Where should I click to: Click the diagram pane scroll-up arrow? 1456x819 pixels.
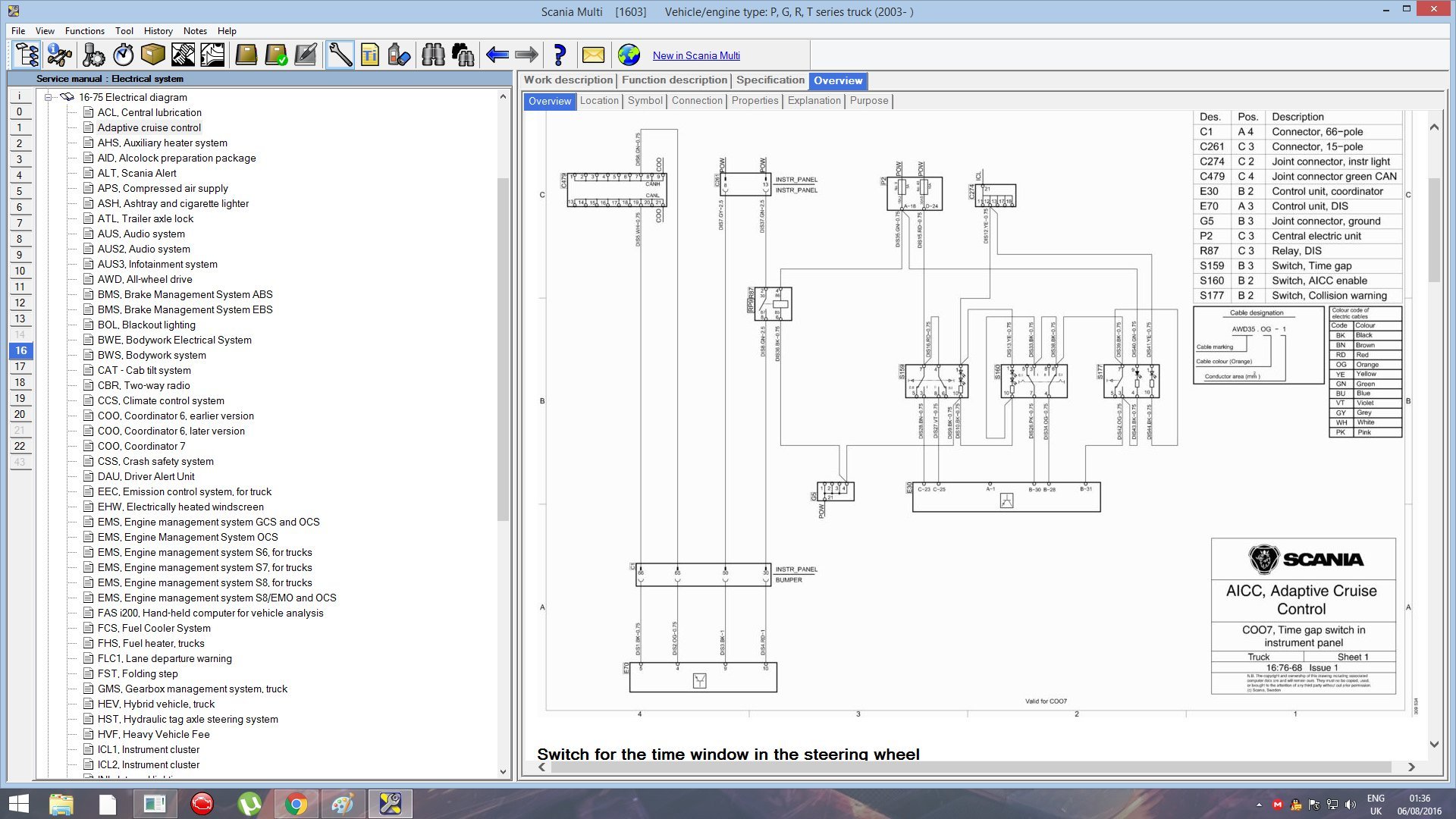[x=1434, y=127]
